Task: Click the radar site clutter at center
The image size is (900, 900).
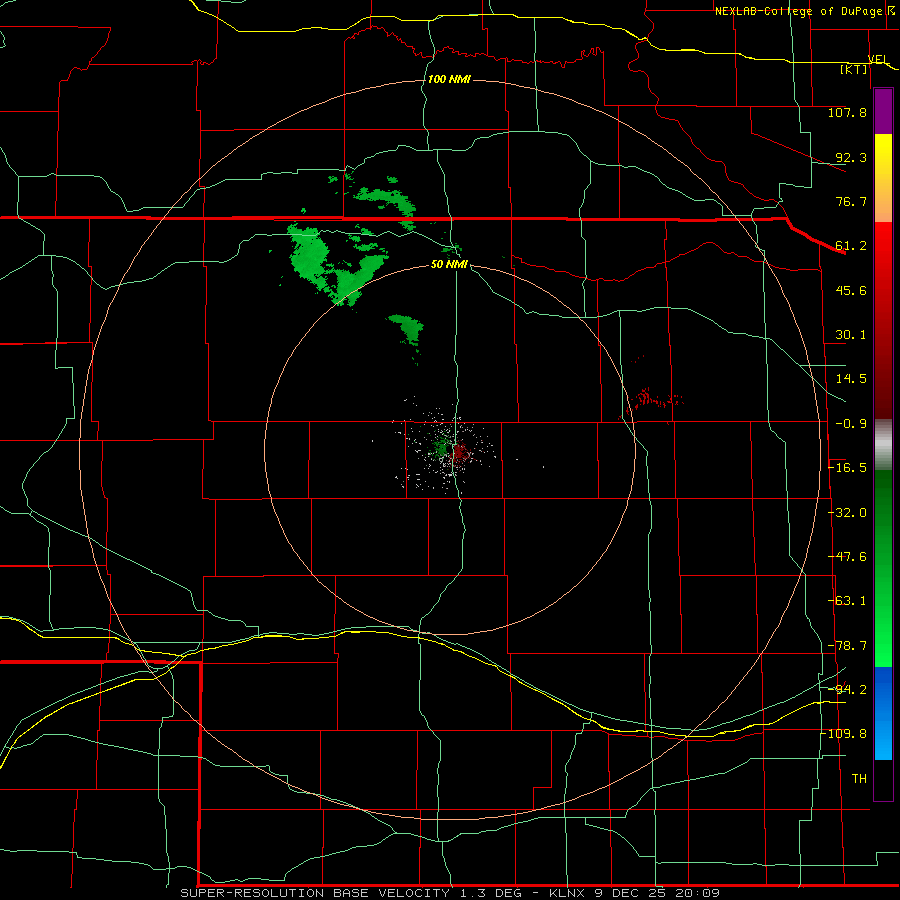Action: [x=451, y=451]
